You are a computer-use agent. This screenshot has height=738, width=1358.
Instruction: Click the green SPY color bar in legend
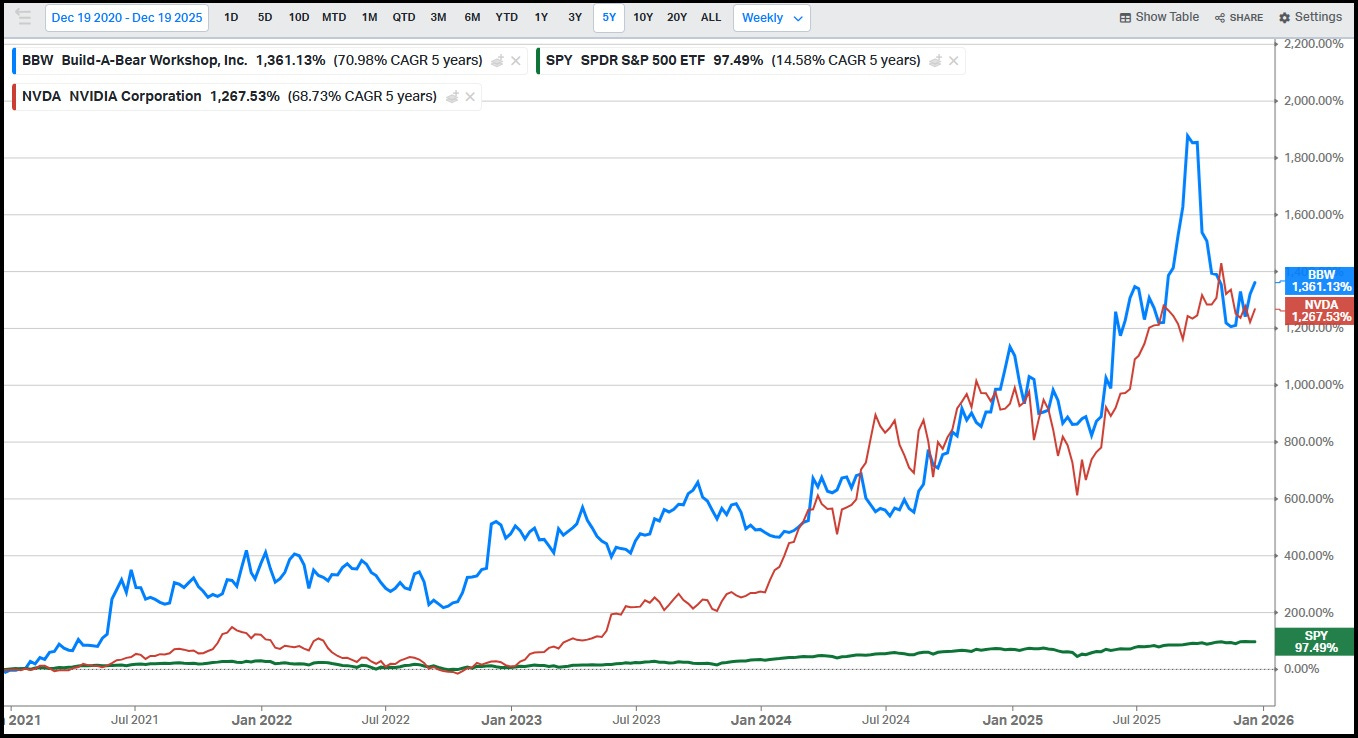(x=539, y=61)
